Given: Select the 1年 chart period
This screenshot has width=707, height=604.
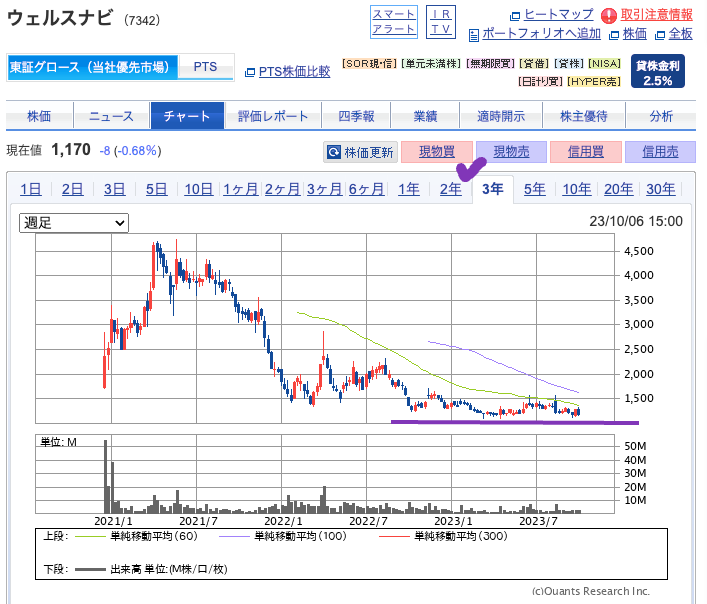Looking at the screenshot, I should (x=409, y=189).
